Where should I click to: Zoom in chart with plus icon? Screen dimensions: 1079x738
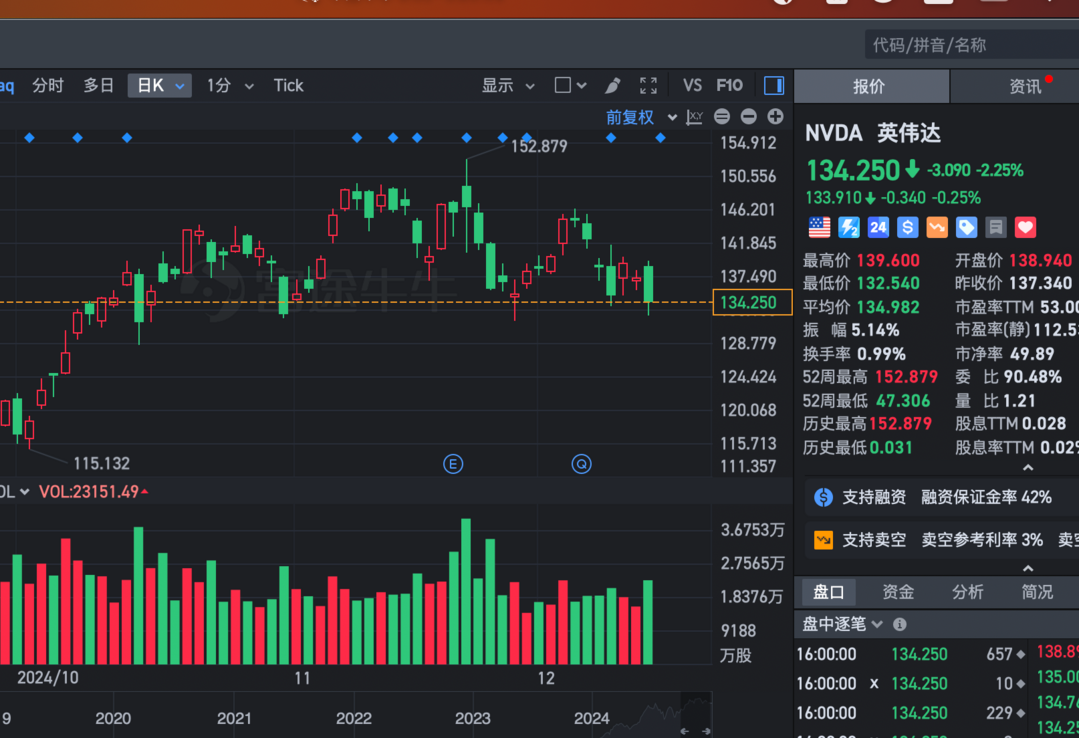click(x=776, y=116)
